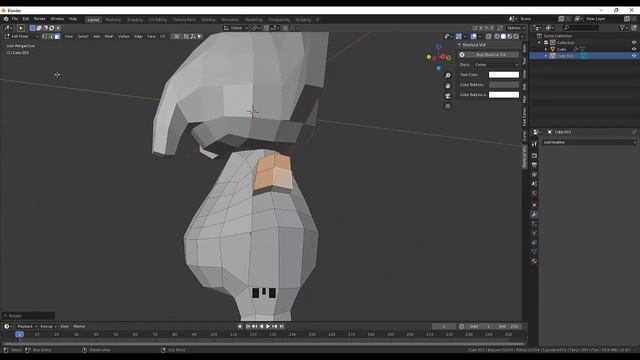Expand the Cube.001 object in outliner
640x360 pixels.
point(546,56)
